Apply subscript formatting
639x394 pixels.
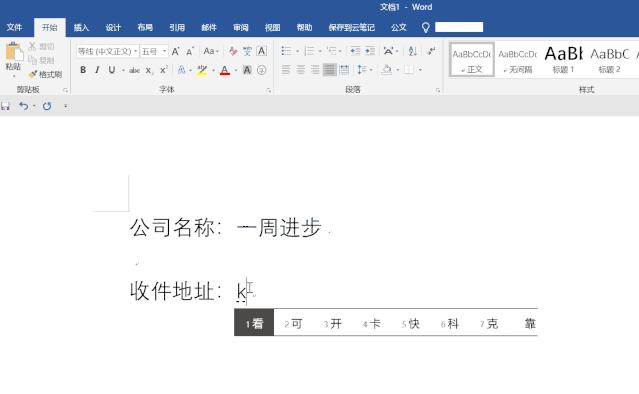tap(149, 70)
